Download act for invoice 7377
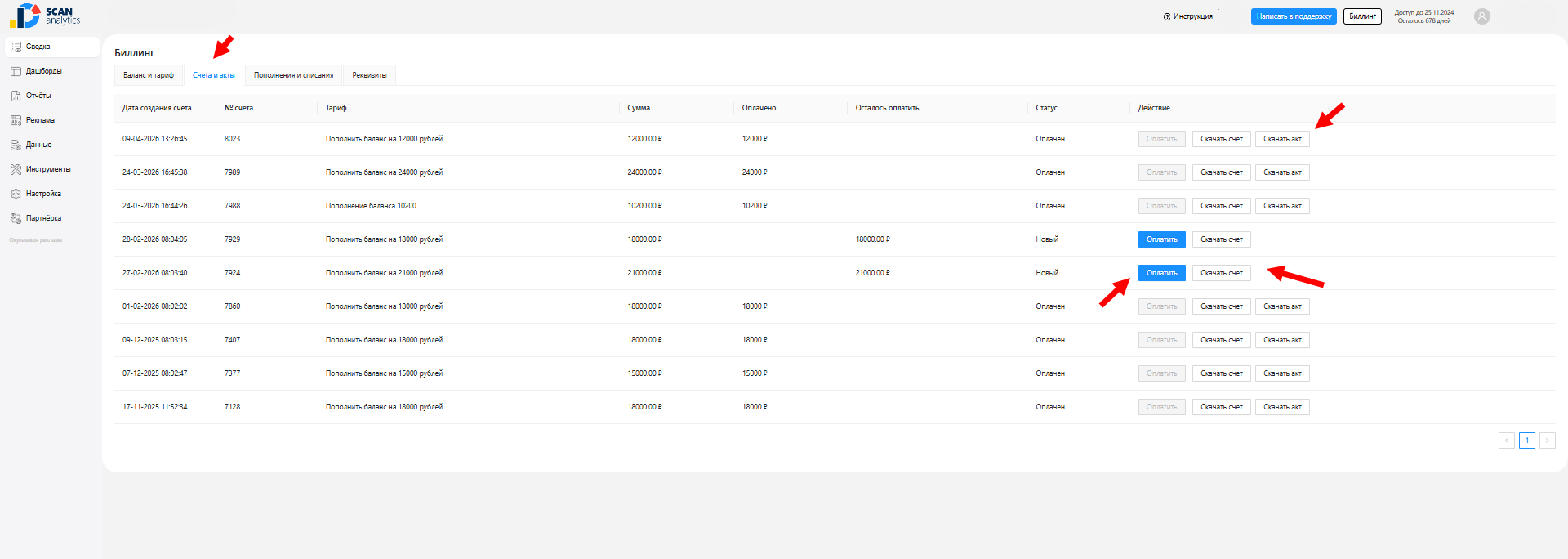 click(1282, 373)
